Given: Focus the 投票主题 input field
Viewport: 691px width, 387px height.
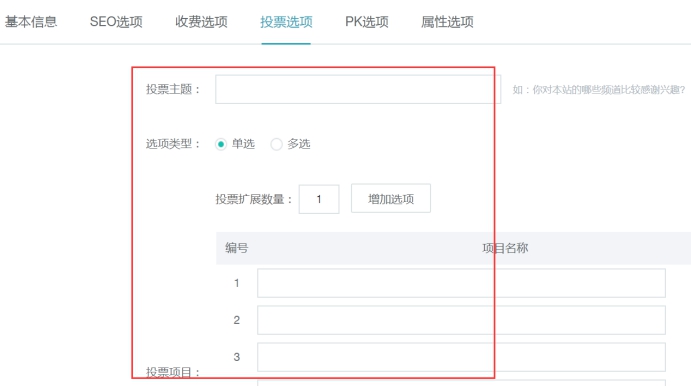Looking at the screenshot, I should coord(358,89).
